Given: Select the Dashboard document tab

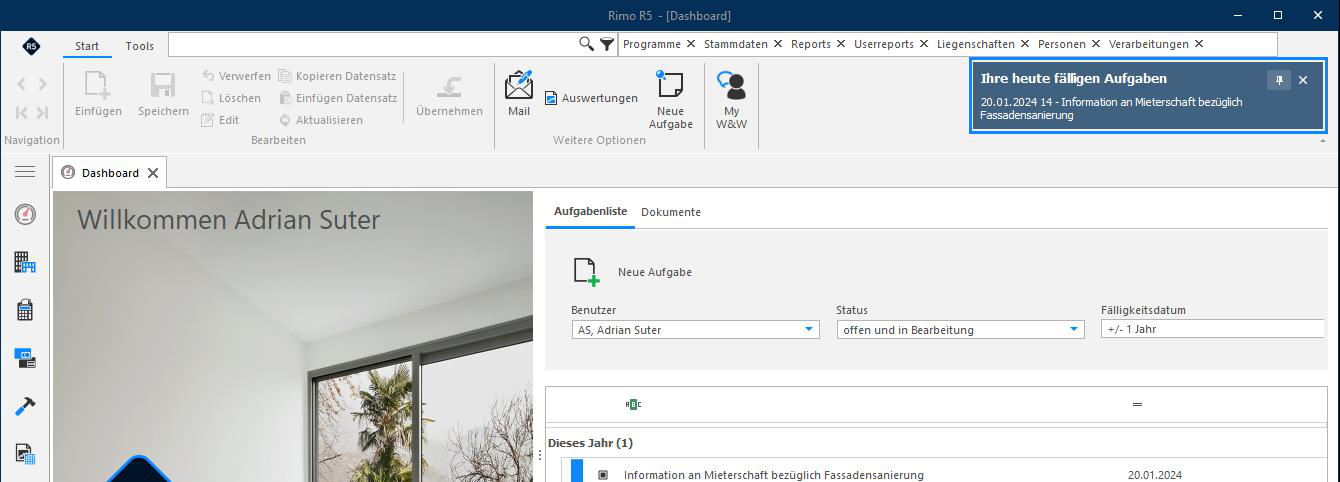Looking at the screenshot, I should 110,172.
